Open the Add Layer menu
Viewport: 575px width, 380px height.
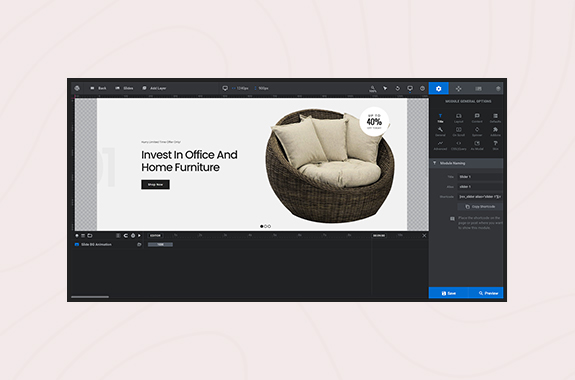[154, 88]
